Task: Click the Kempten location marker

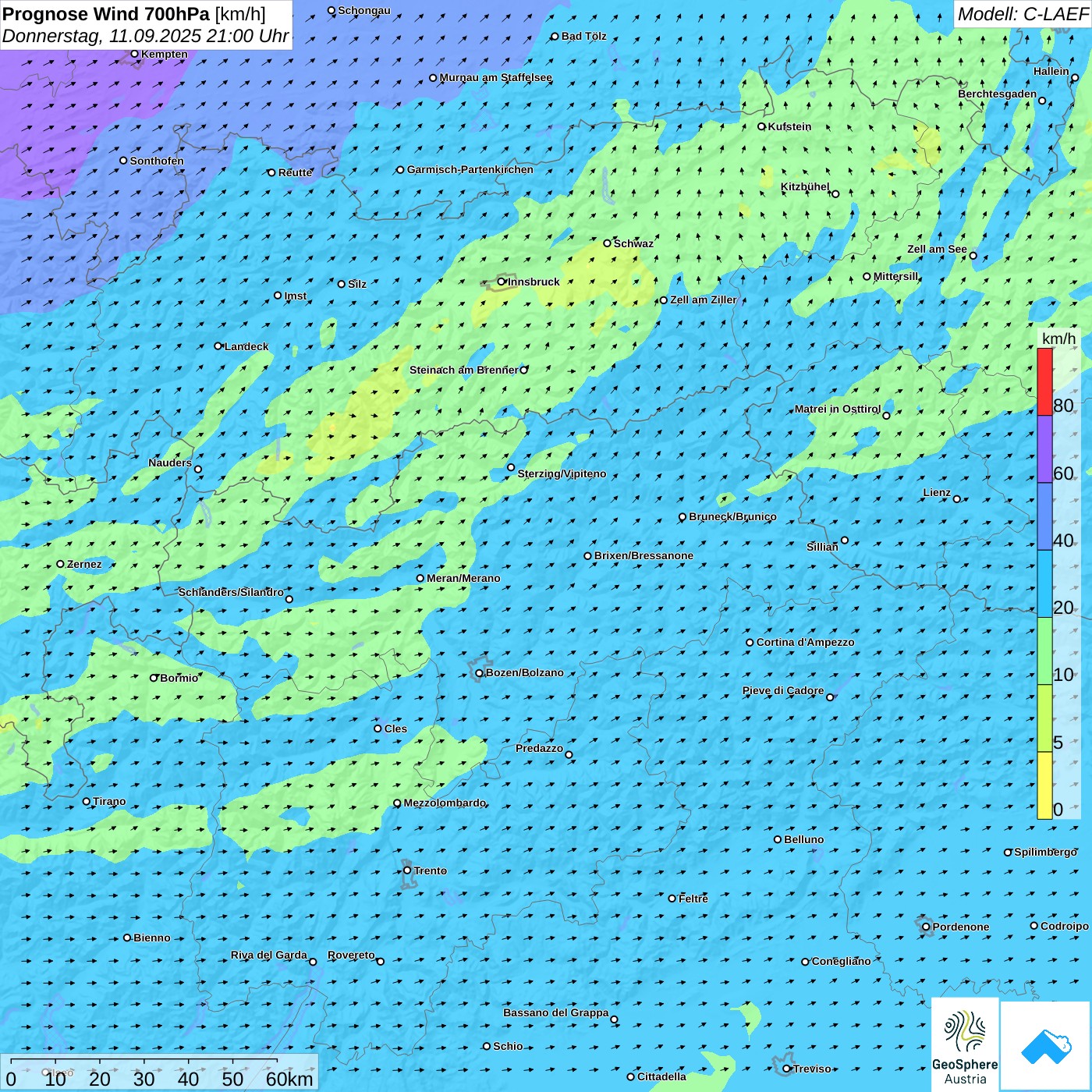Action: point(134,54)
